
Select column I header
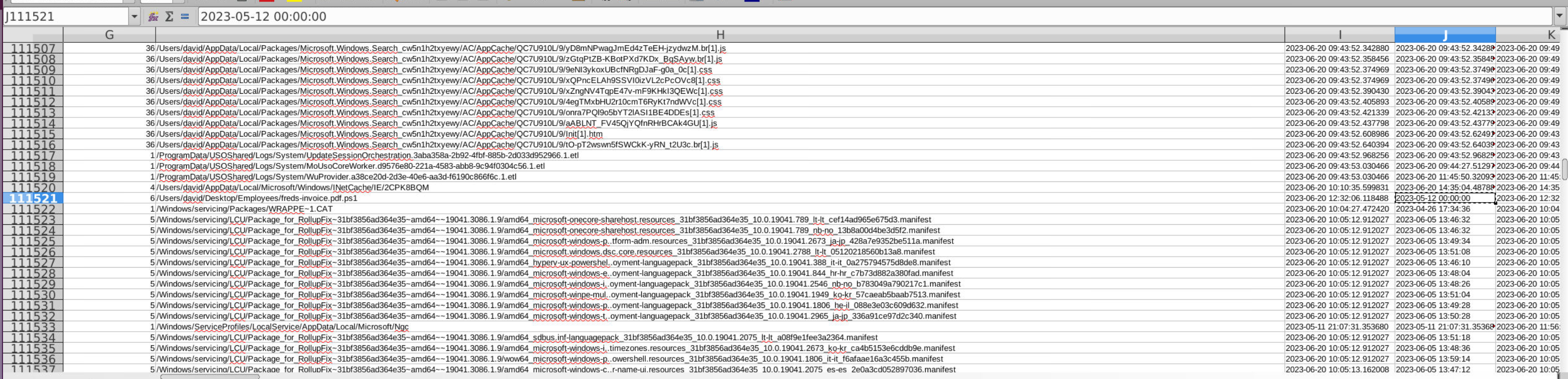pos(1339,35)
